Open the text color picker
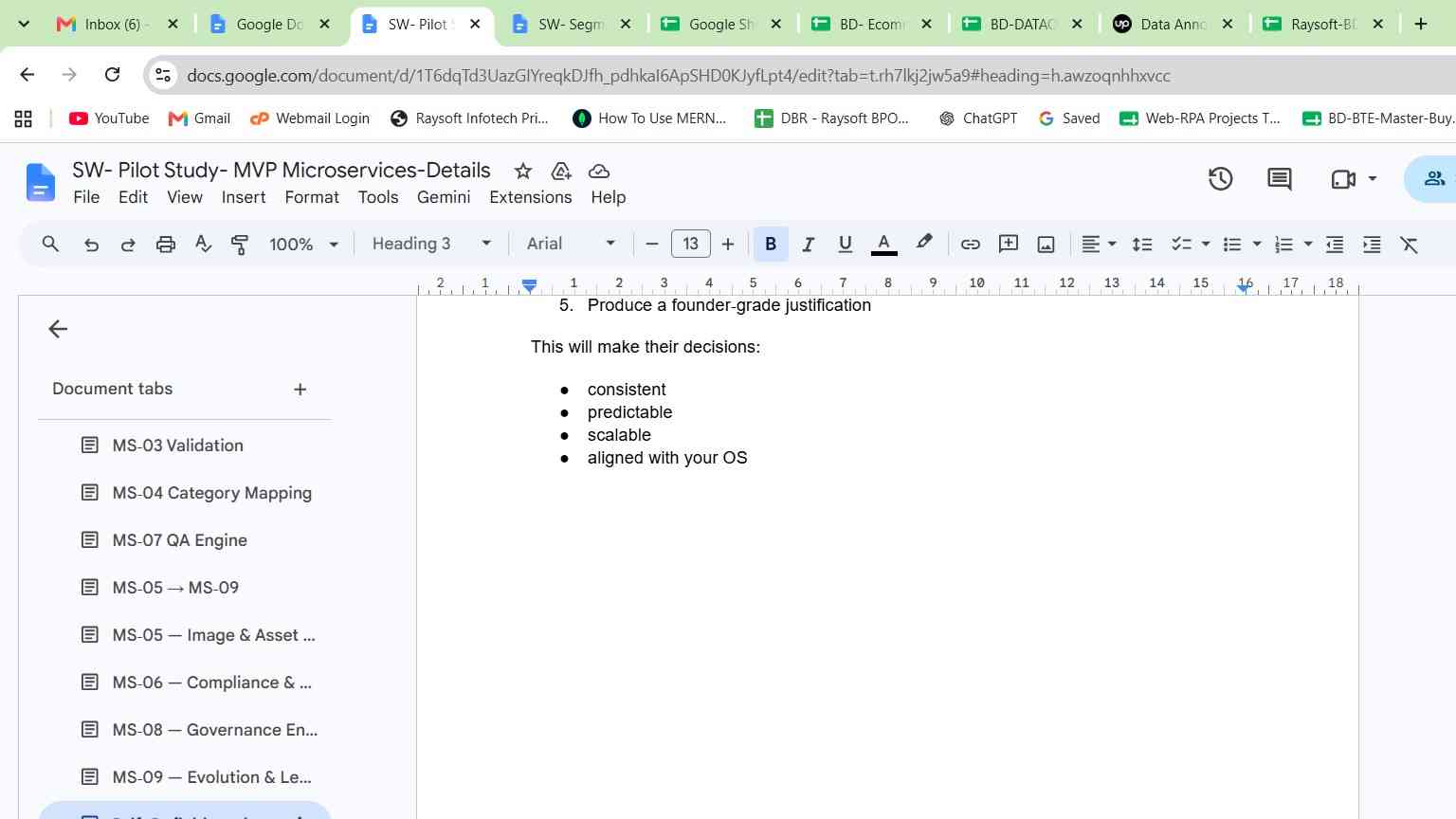Image resolution: width=1456 pixels, height=819 pixels. pyautogui.click(x=883, y=245)
